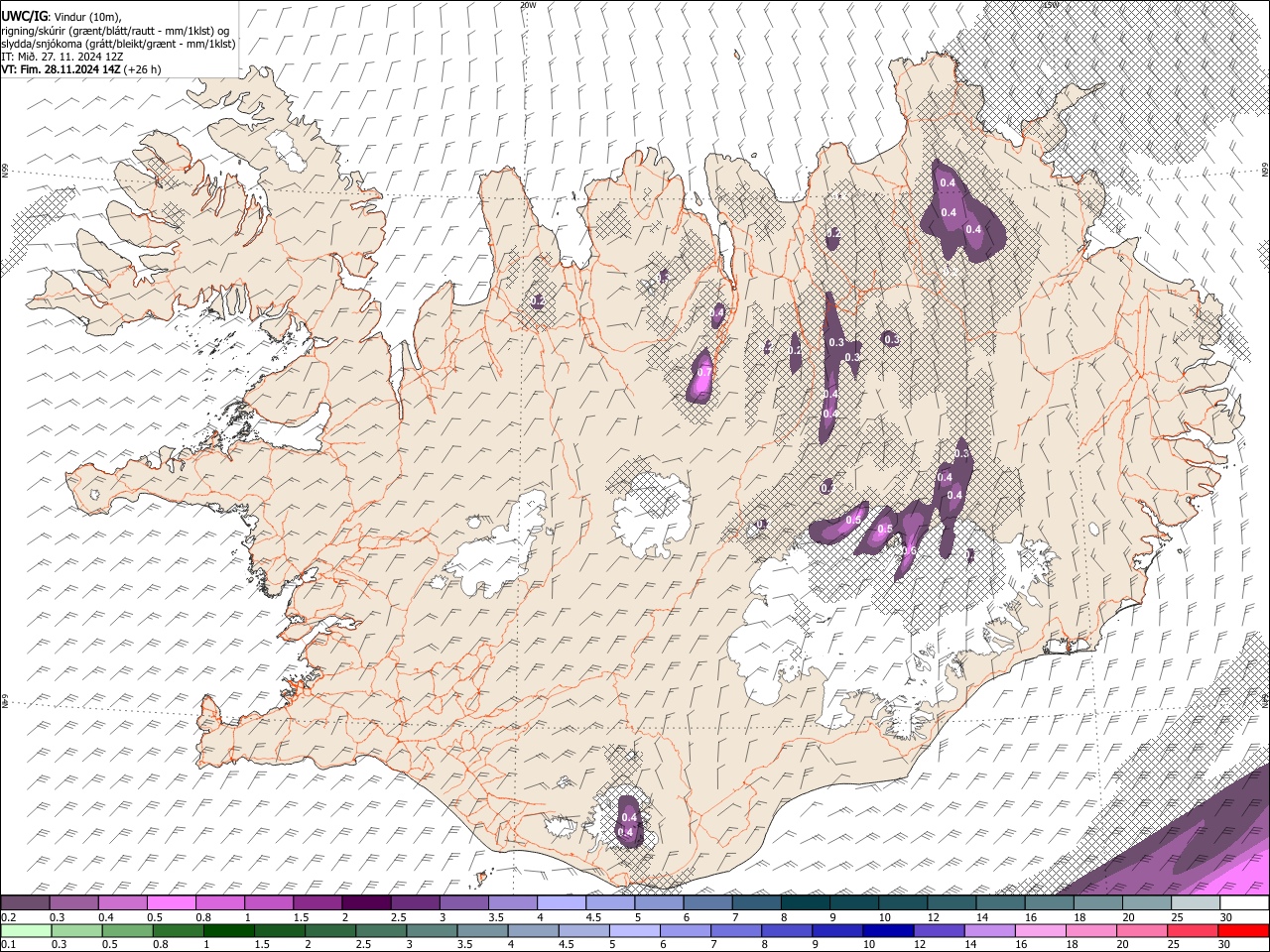Click the 0.2 swatch in the top legend row
The width and height of the screenshot is (1270, 952).
tap(25, 903)
